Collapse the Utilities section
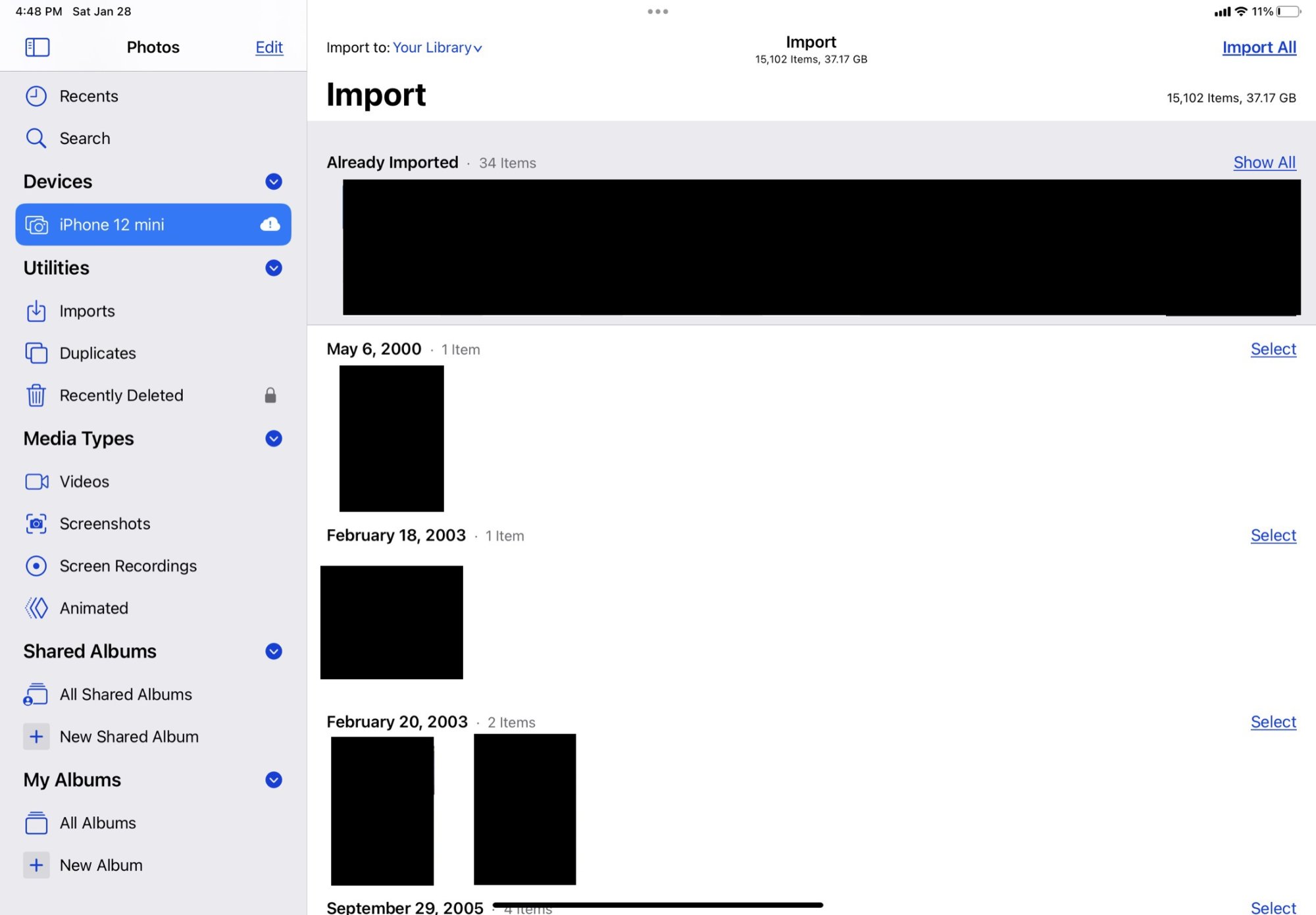The width and height of the screenshot is (1316, 915). [x=274, y=268]
